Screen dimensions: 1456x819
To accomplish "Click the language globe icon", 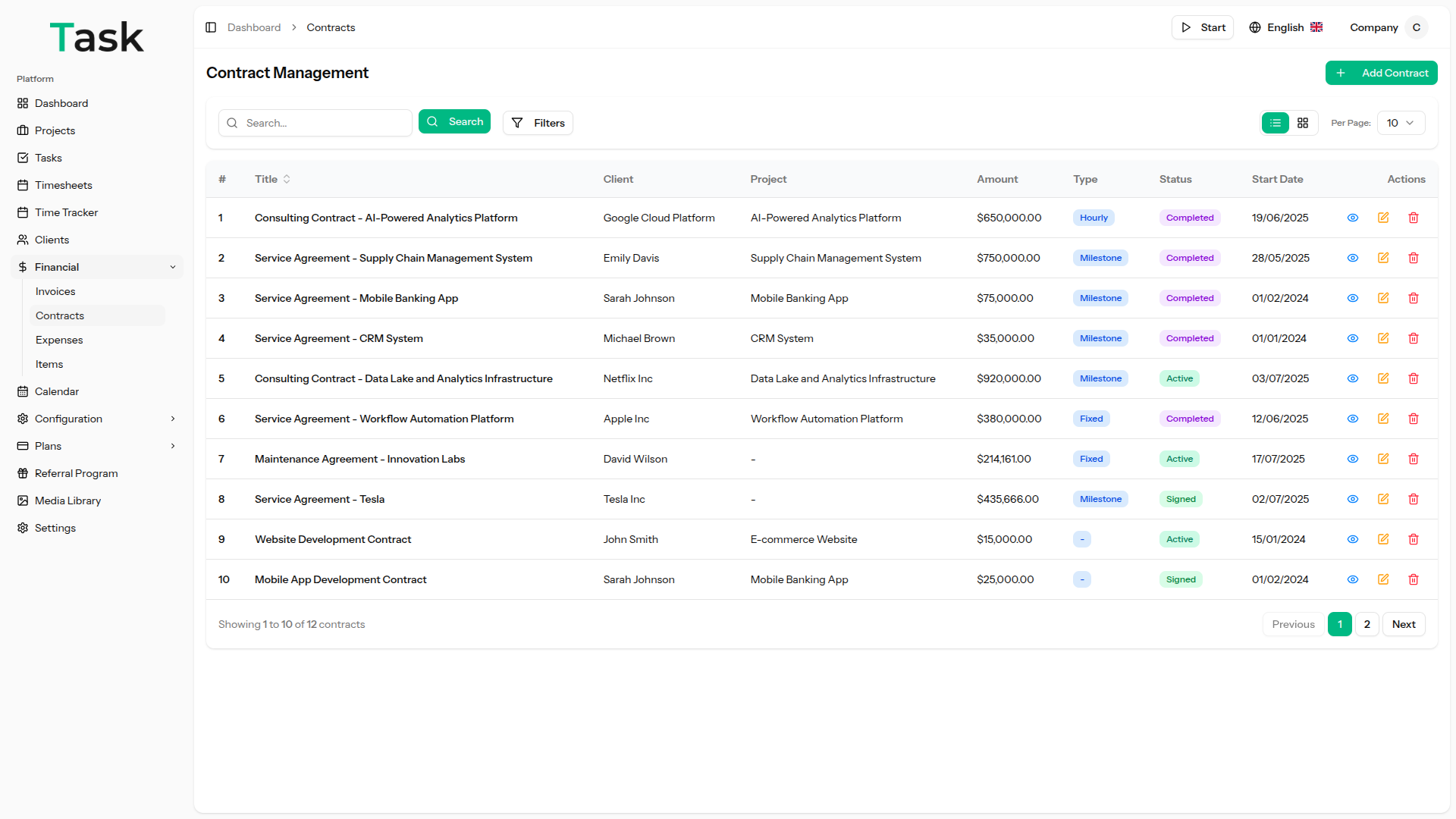I will point(1255,27).
